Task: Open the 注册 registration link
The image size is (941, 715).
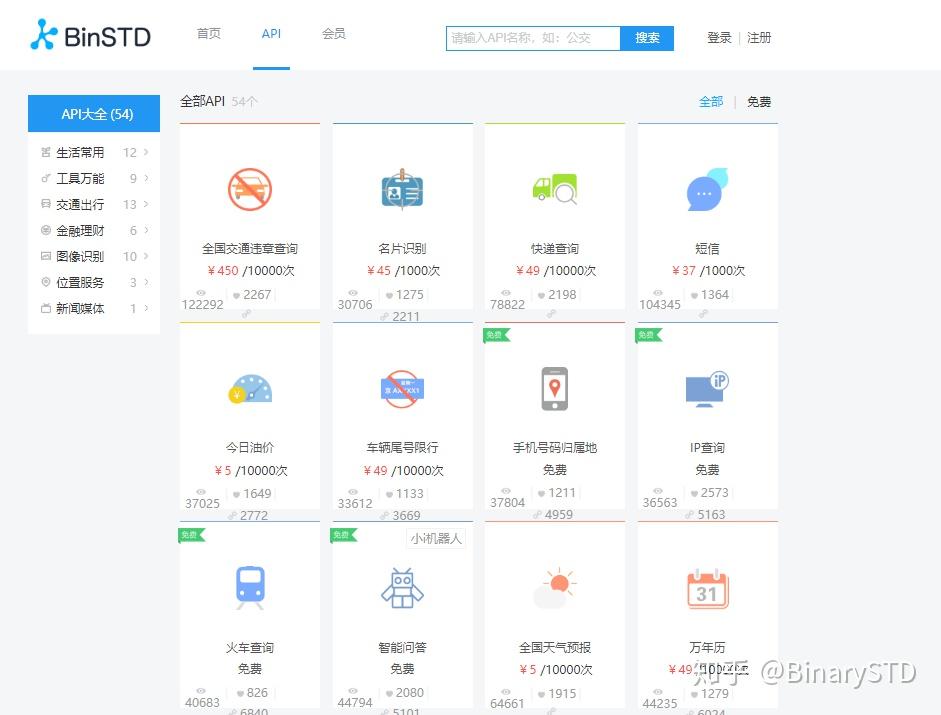Action: [759, 37]
